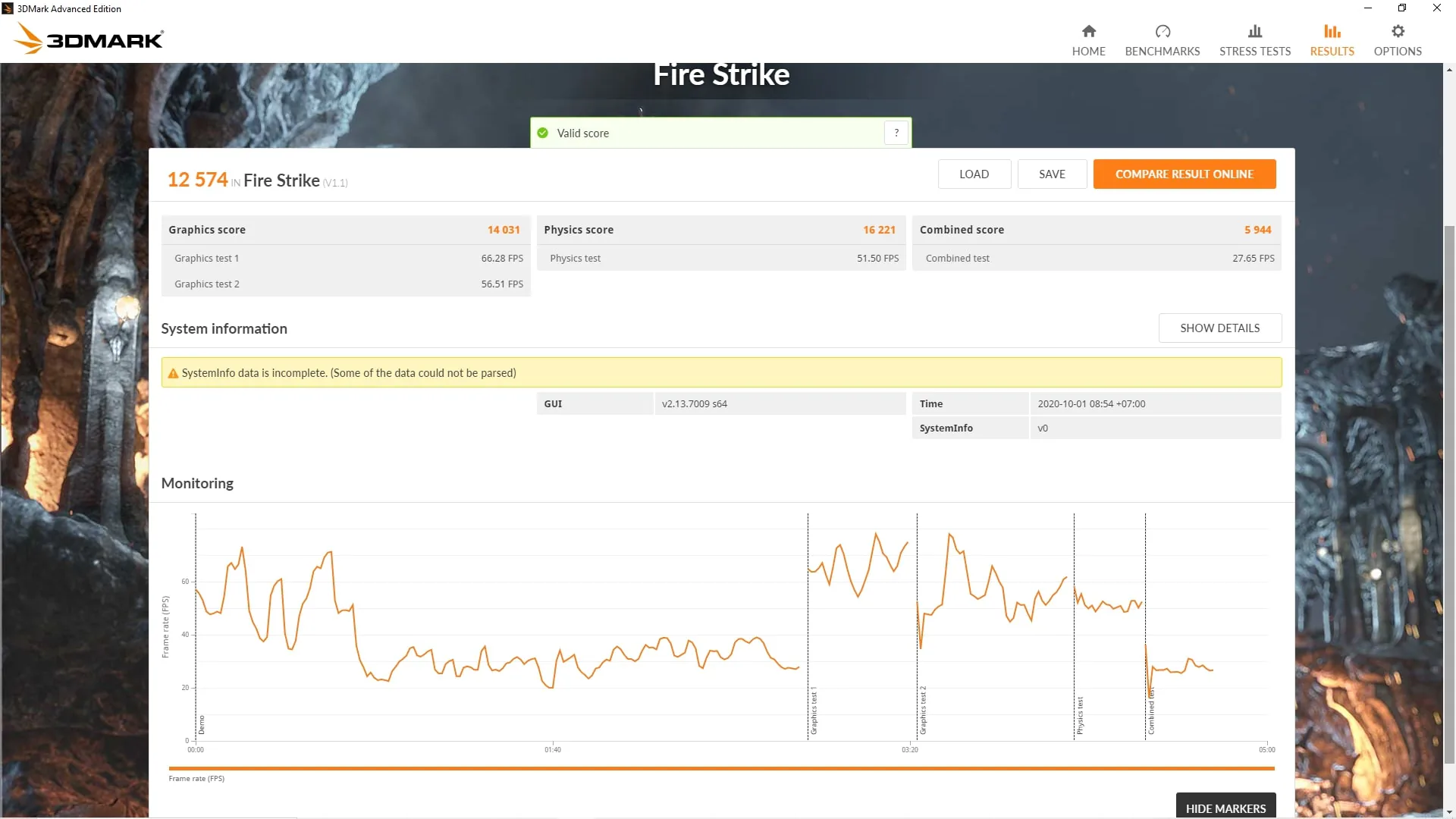This screenshot has height=819, width=1456.
Task: Click Hide Markers button
Action: [x=1225, y=807]
